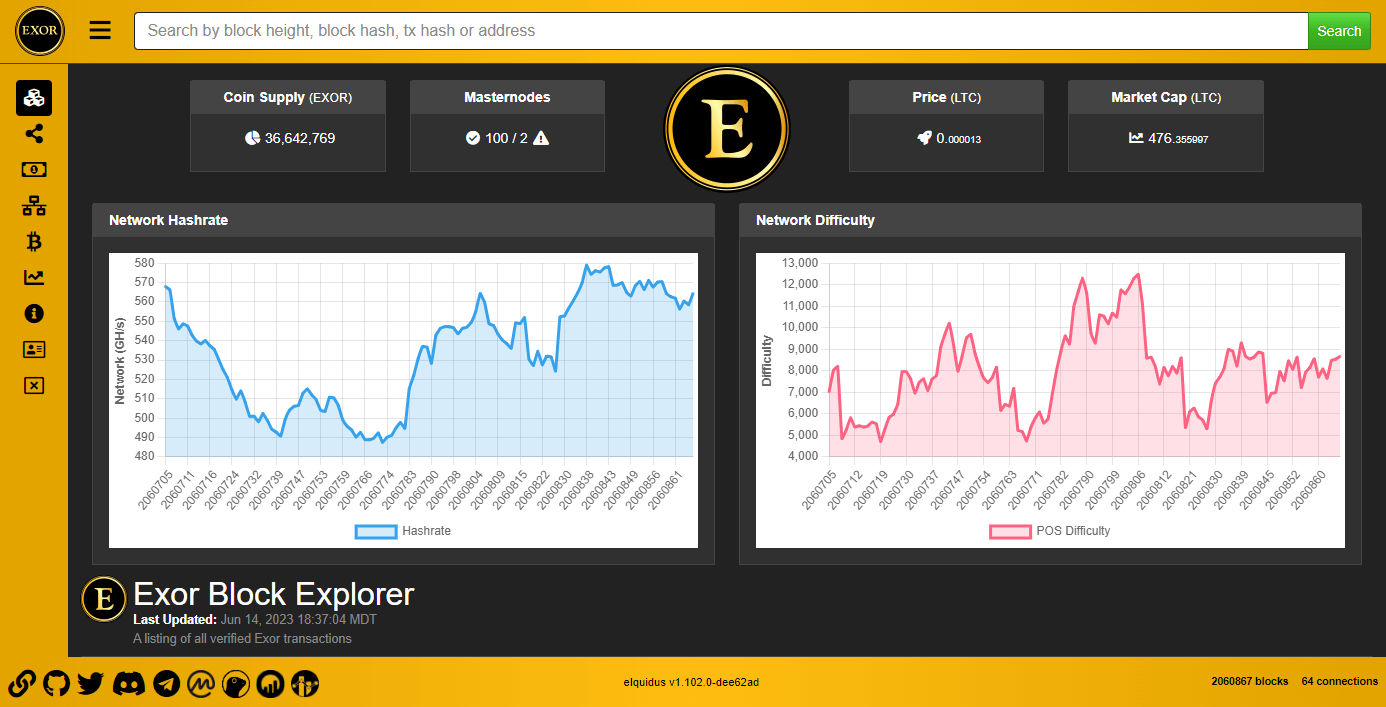The width and height of the screenshot is (1386, 707).
Task: Click the green Search button
Action: coord(1339,31)
